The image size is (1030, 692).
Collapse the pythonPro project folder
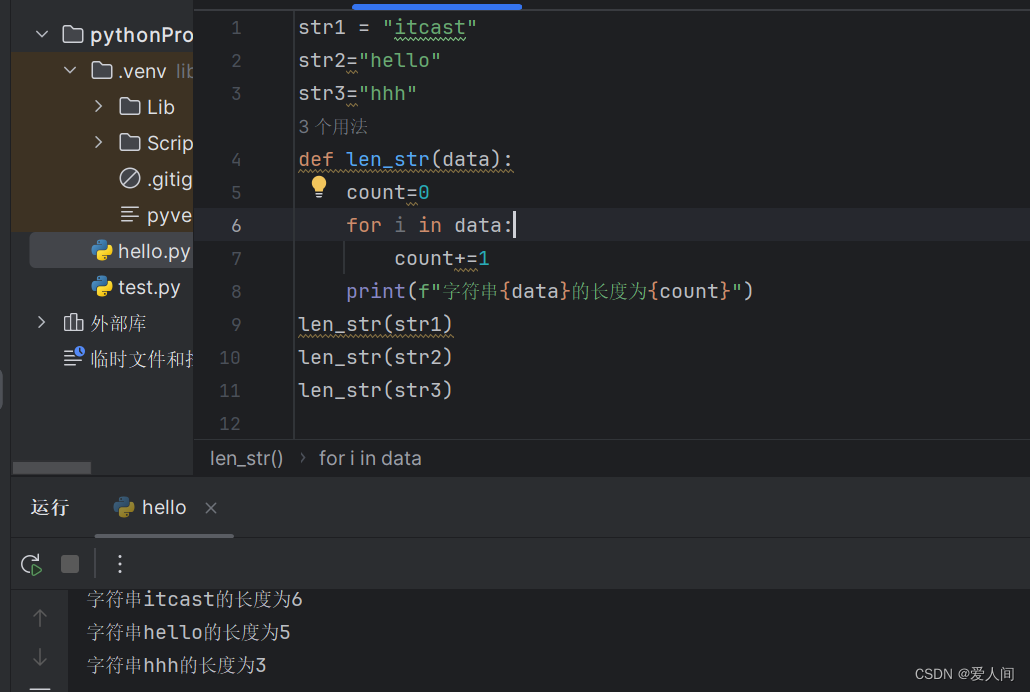[42, 34]
